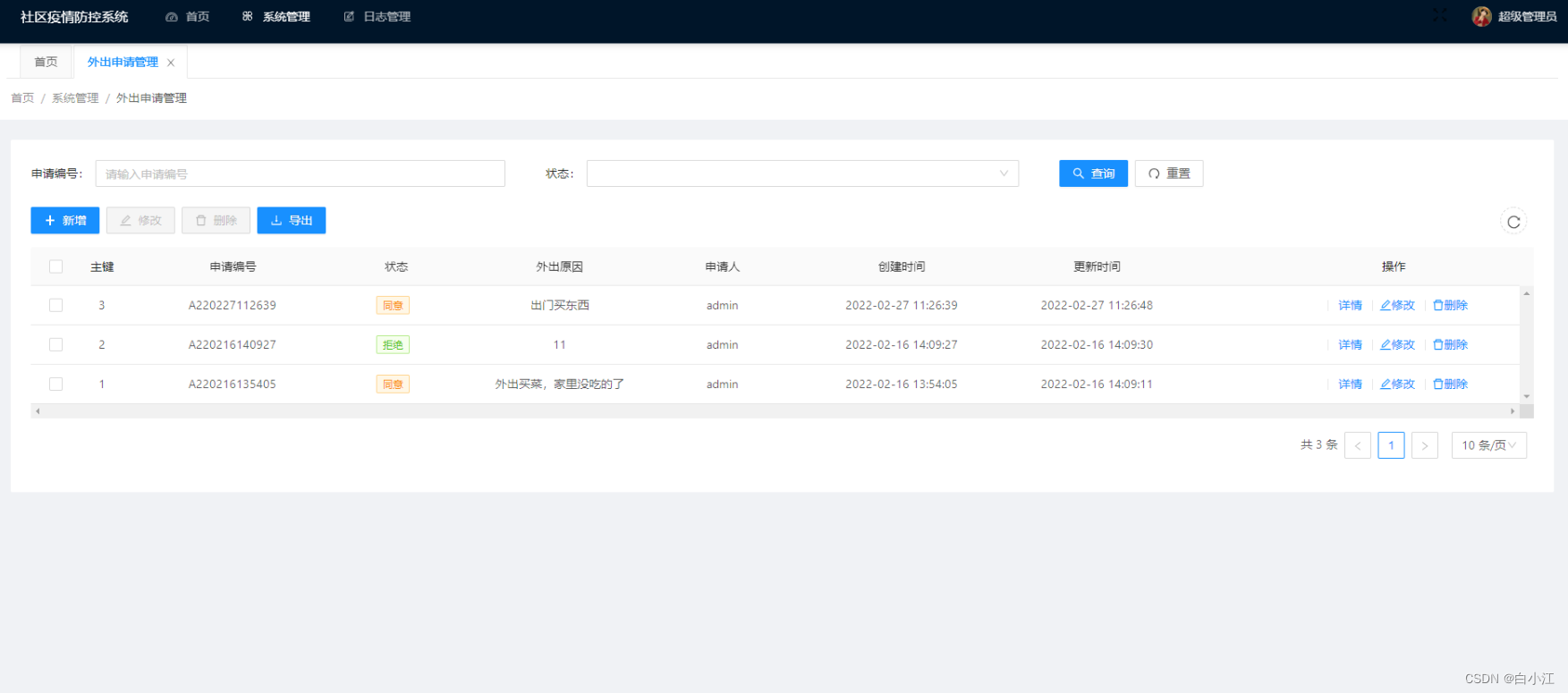Click the timestamp 2022-02-16 14:09:30

[x=1097, y=344]
